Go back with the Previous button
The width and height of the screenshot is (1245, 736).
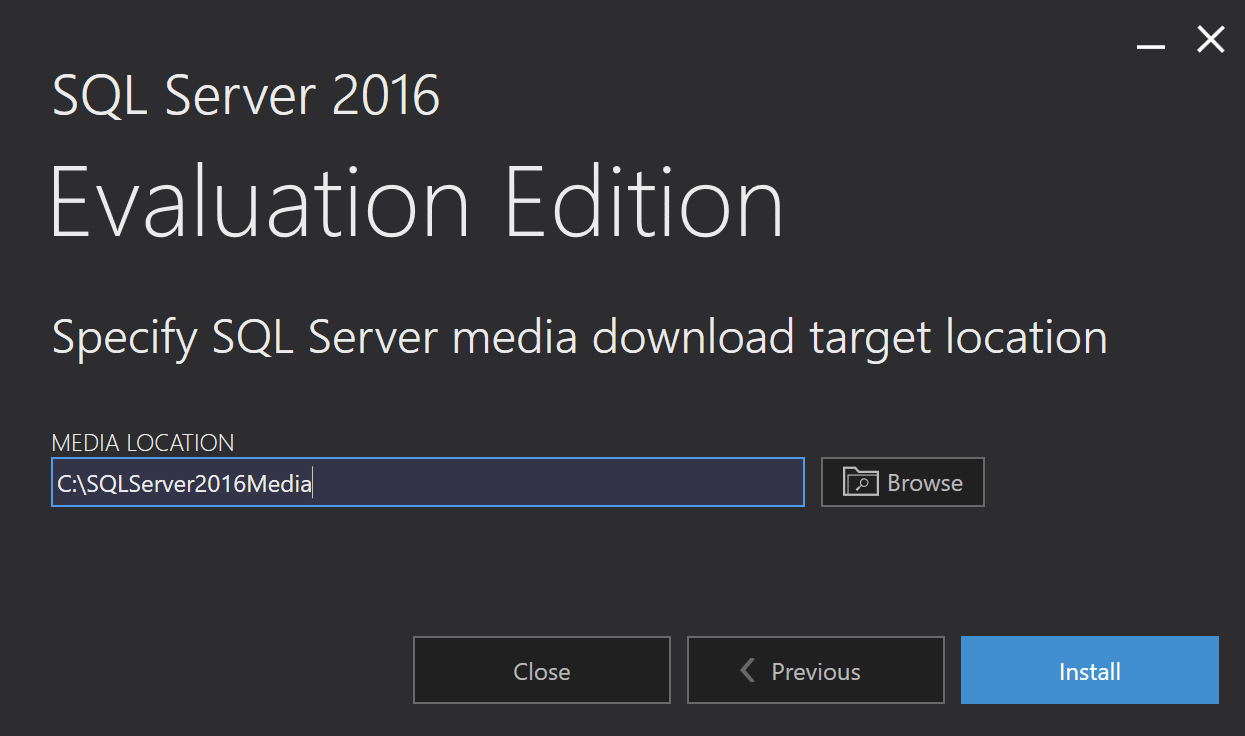[816, 670]
